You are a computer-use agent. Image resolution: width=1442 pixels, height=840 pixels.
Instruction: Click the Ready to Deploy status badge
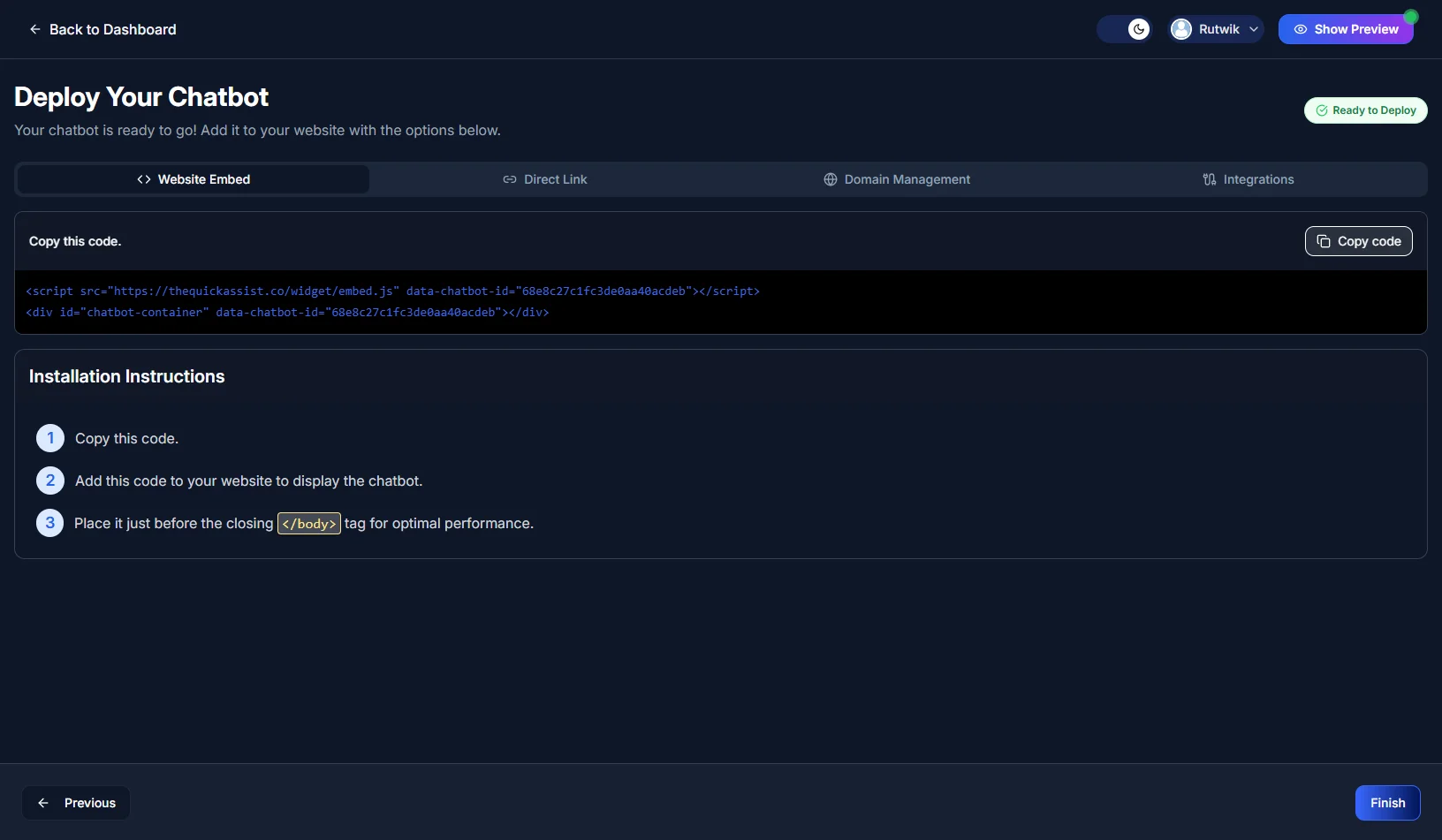pyautogui.click(x=1365, y=110)
